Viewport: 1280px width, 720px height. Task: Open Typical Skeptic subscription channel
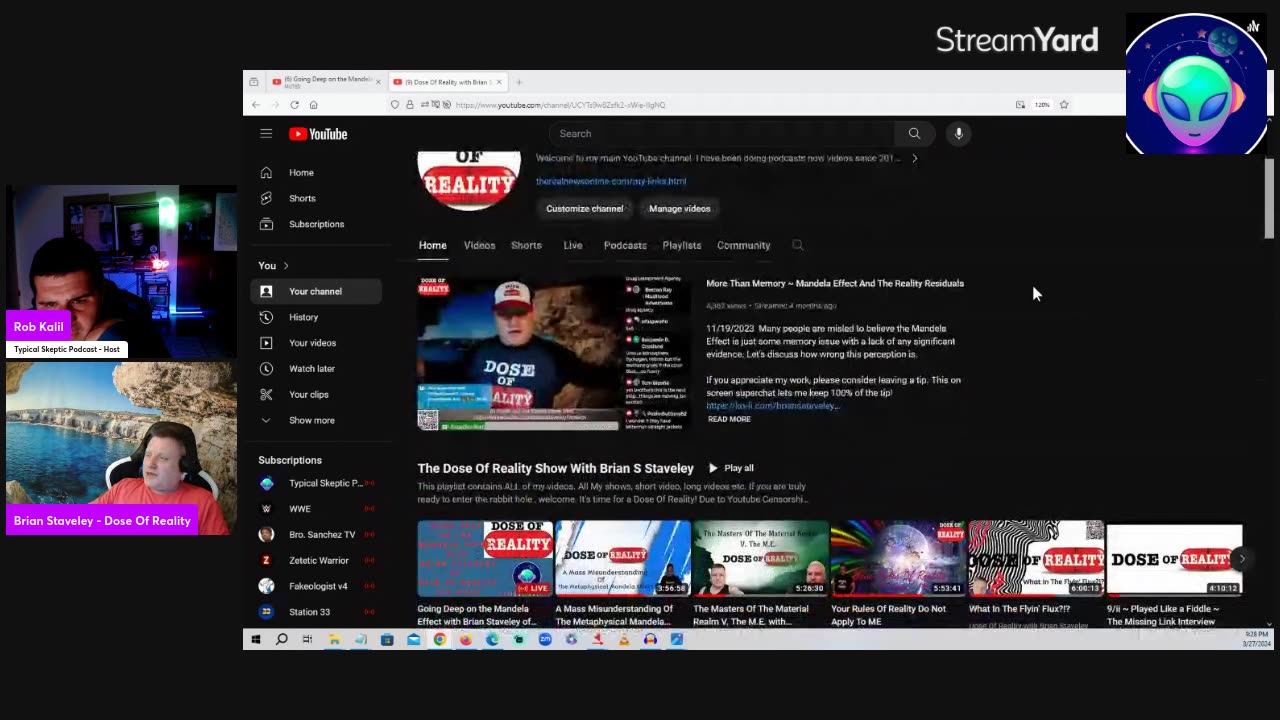(315, 483)
